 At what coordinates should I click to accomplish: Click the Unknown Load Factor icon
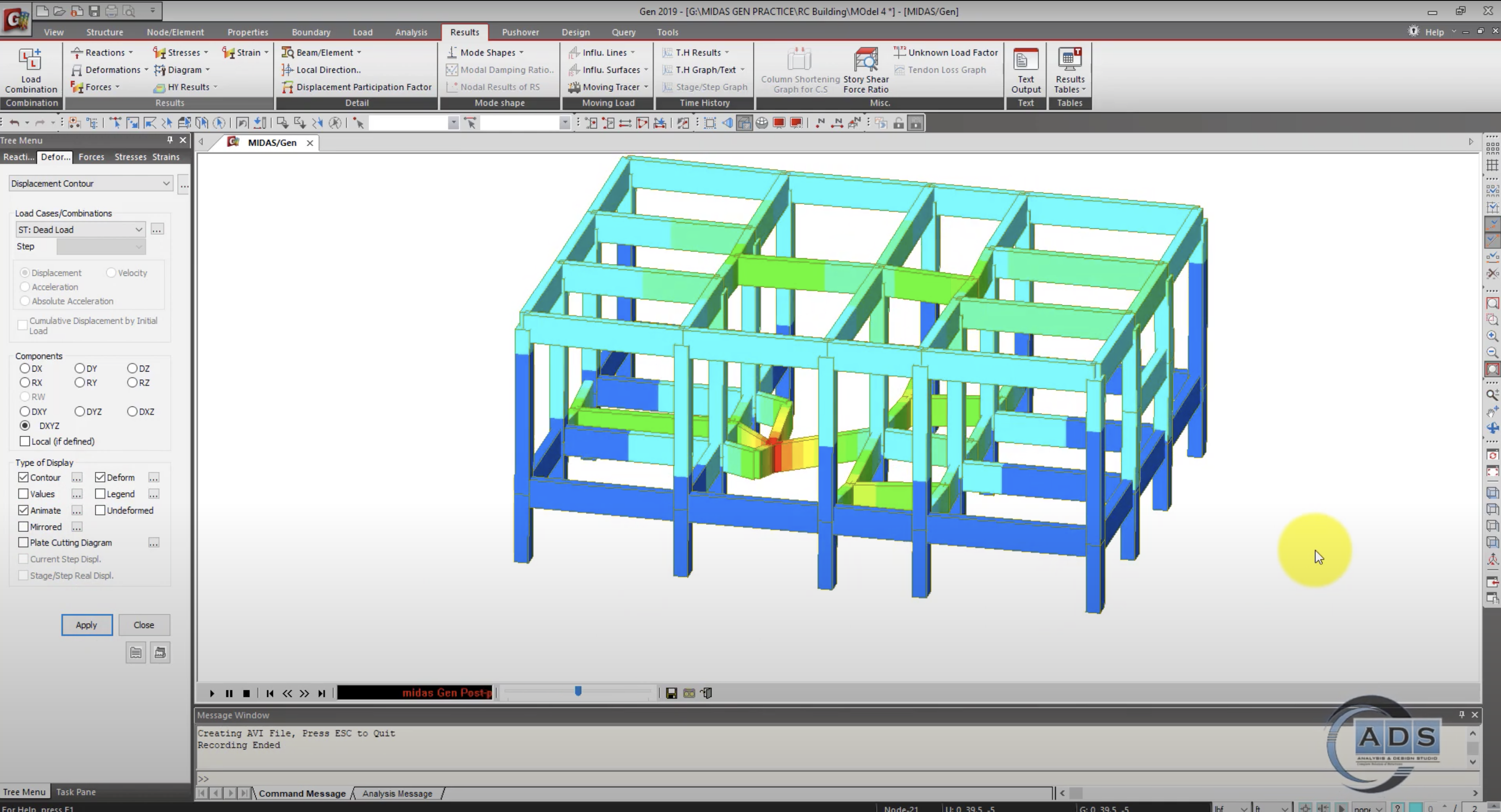900,52
